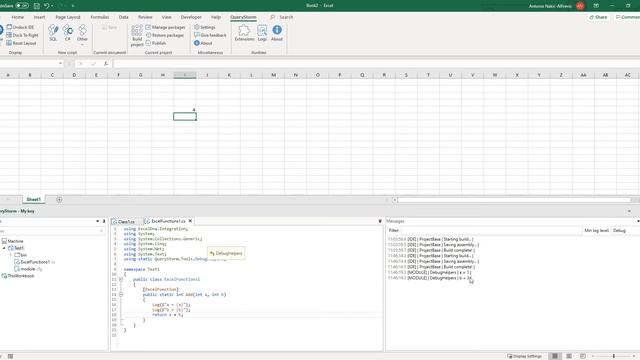This screenshot has width=640, height=360.
Task: Open the Extensions puzzle icon
Action: (244, 33)
